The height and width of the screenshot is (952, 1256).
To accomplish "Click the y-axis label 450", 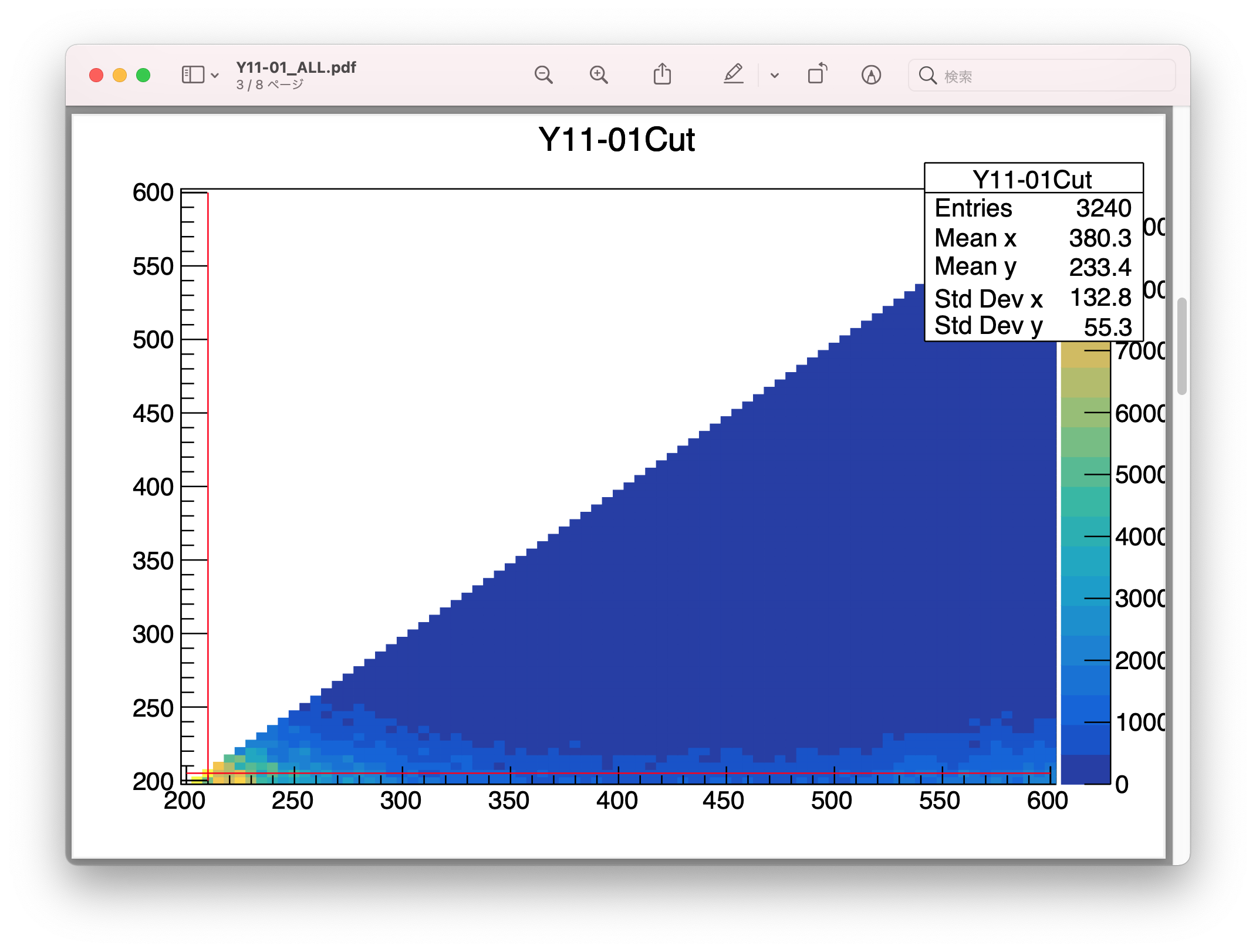I will [x=153, y=414].
